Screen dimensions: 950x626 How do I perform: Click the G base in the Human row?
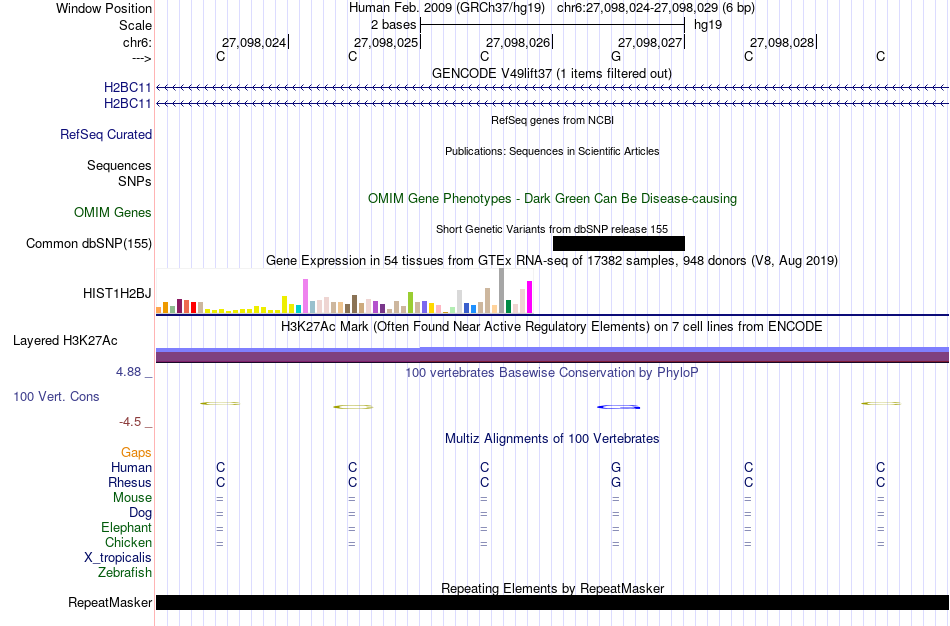click(616, 467)
